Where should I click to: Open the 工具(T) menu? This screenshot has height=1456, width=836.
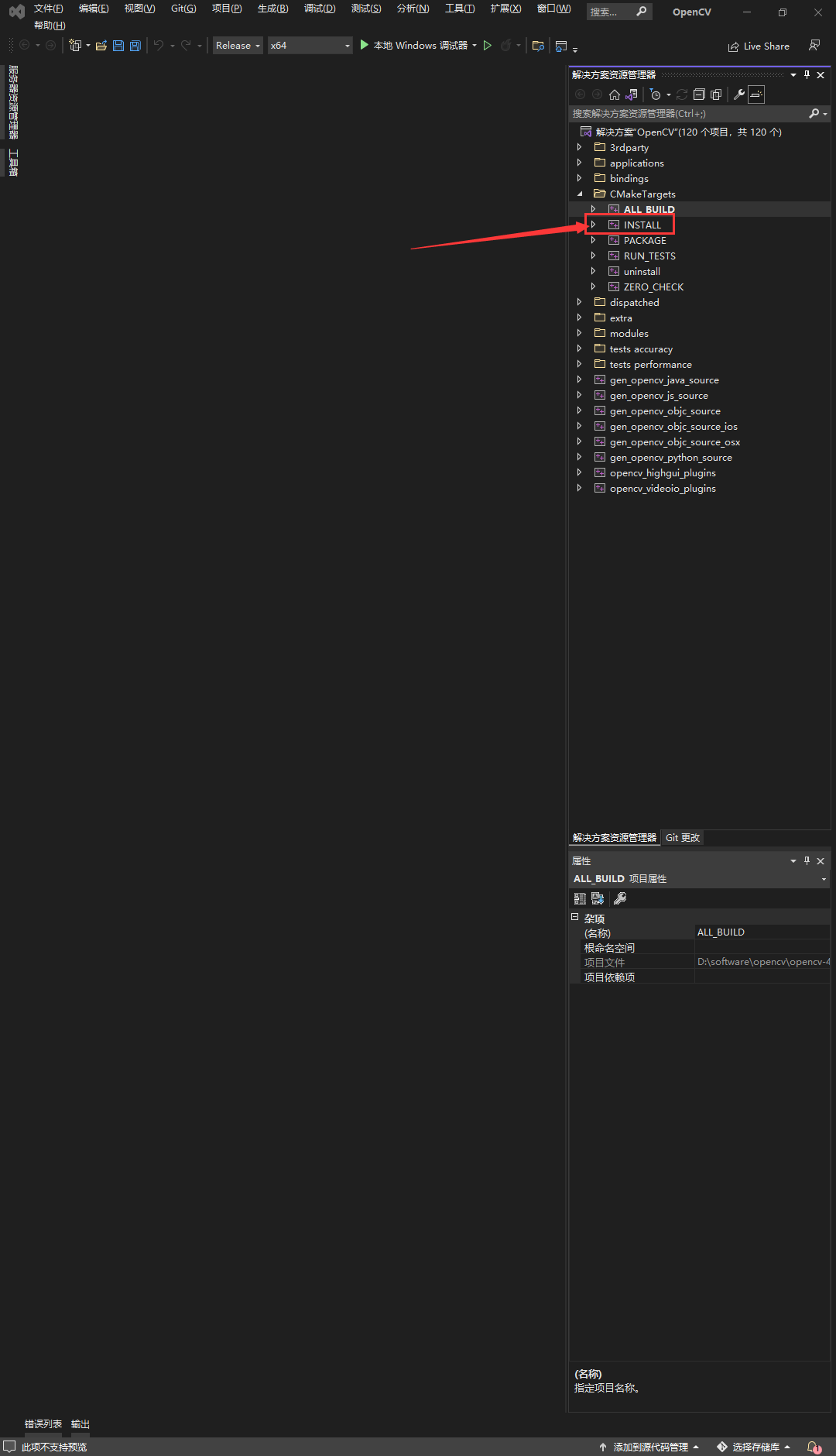pos(460,9)
